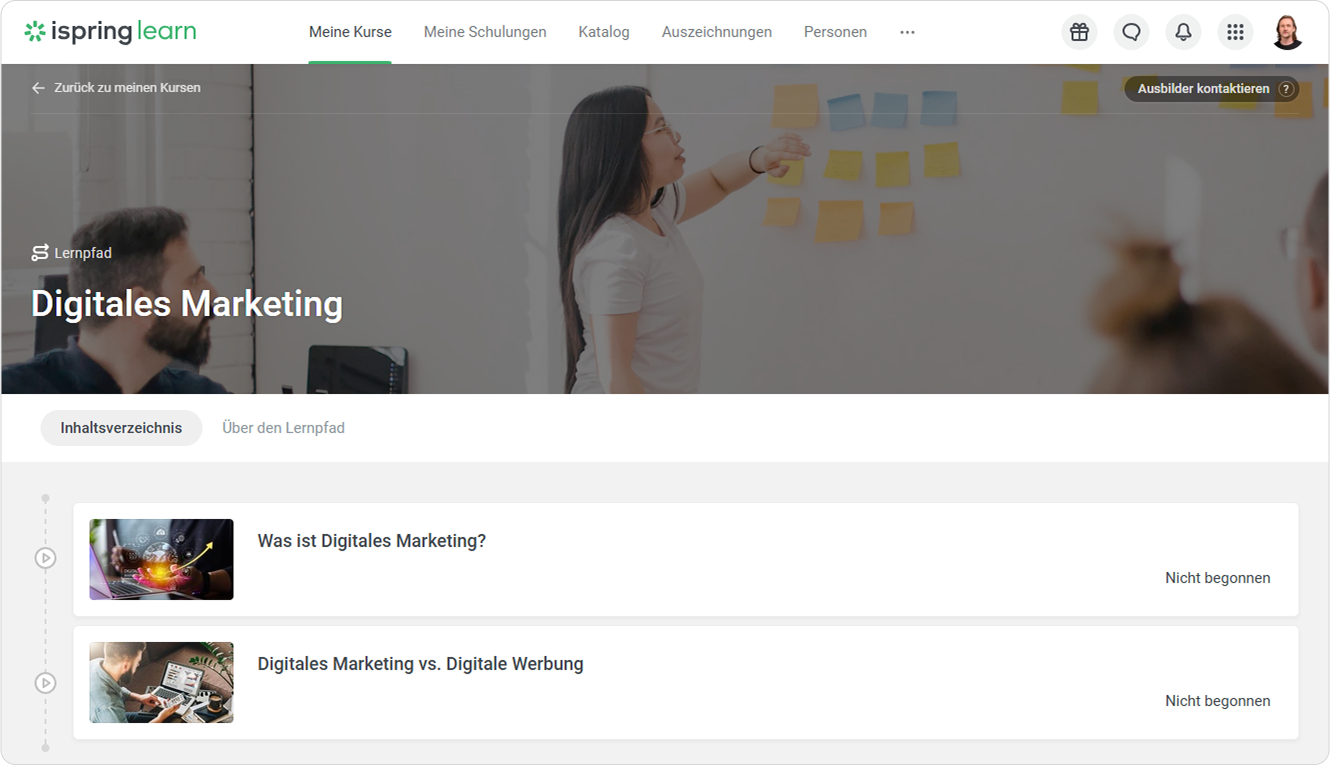Open the notifications bell
This screenshot has height=765, width=1330.
1183,32
